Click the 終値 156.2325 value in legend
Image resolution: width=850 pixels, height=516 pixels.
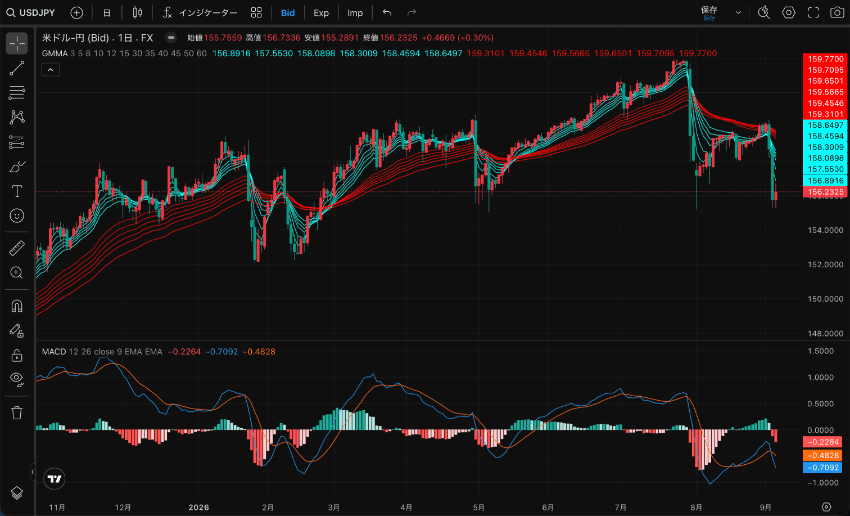pyautogui.click(x=398, y=38)
